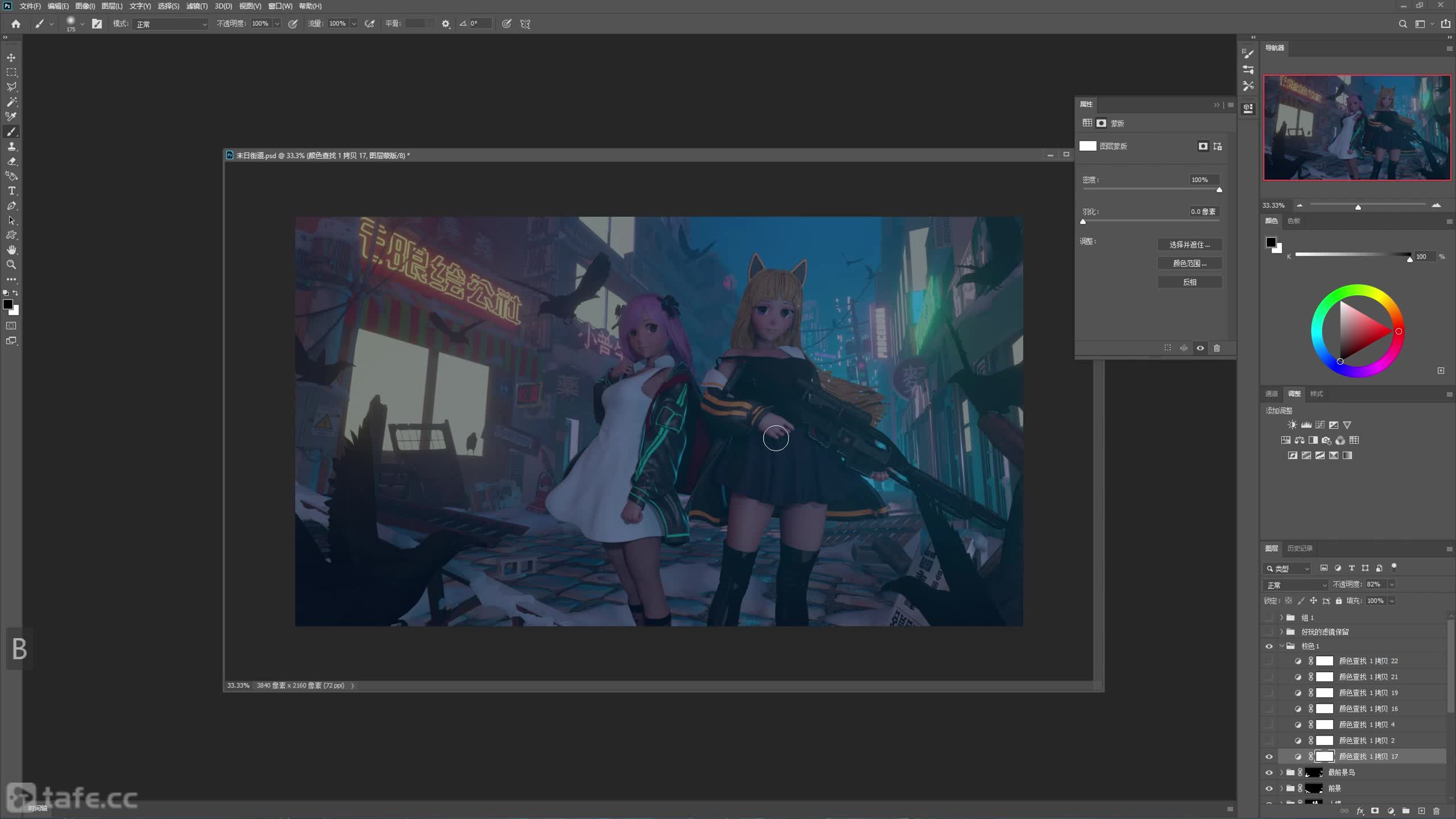Show the 组 1 layer group
Viewport: 1456px width, 819px height.
pos(1269,618)
